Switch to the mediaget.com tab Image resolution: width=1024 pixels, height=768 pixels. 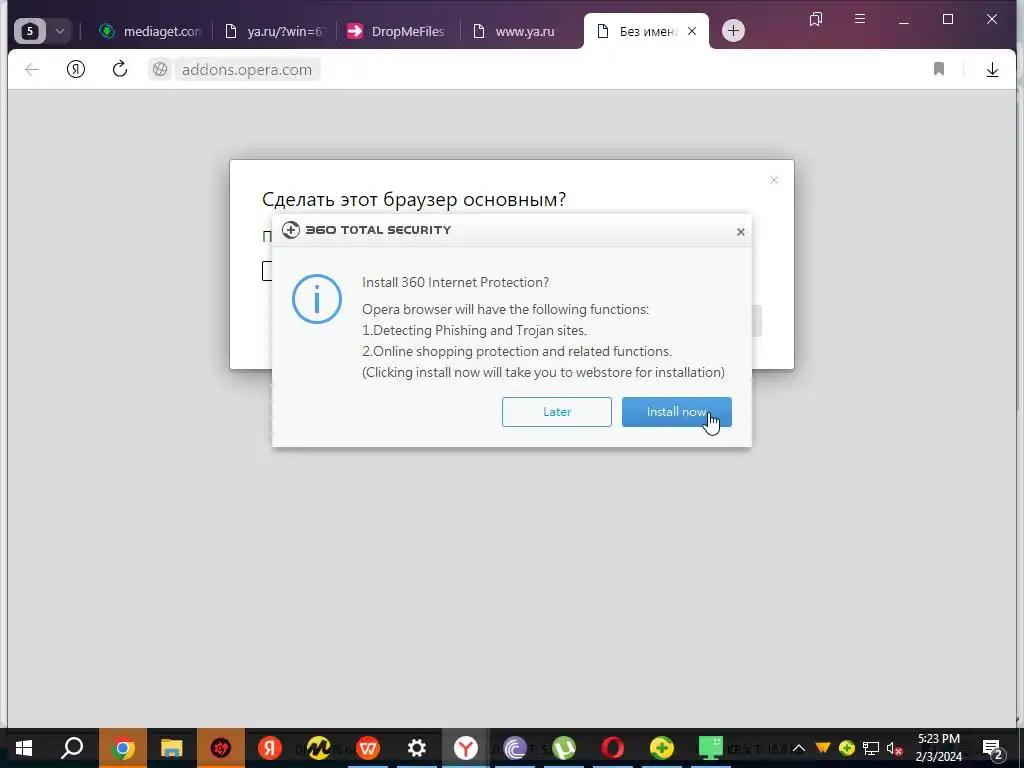(x=150, y=31)
